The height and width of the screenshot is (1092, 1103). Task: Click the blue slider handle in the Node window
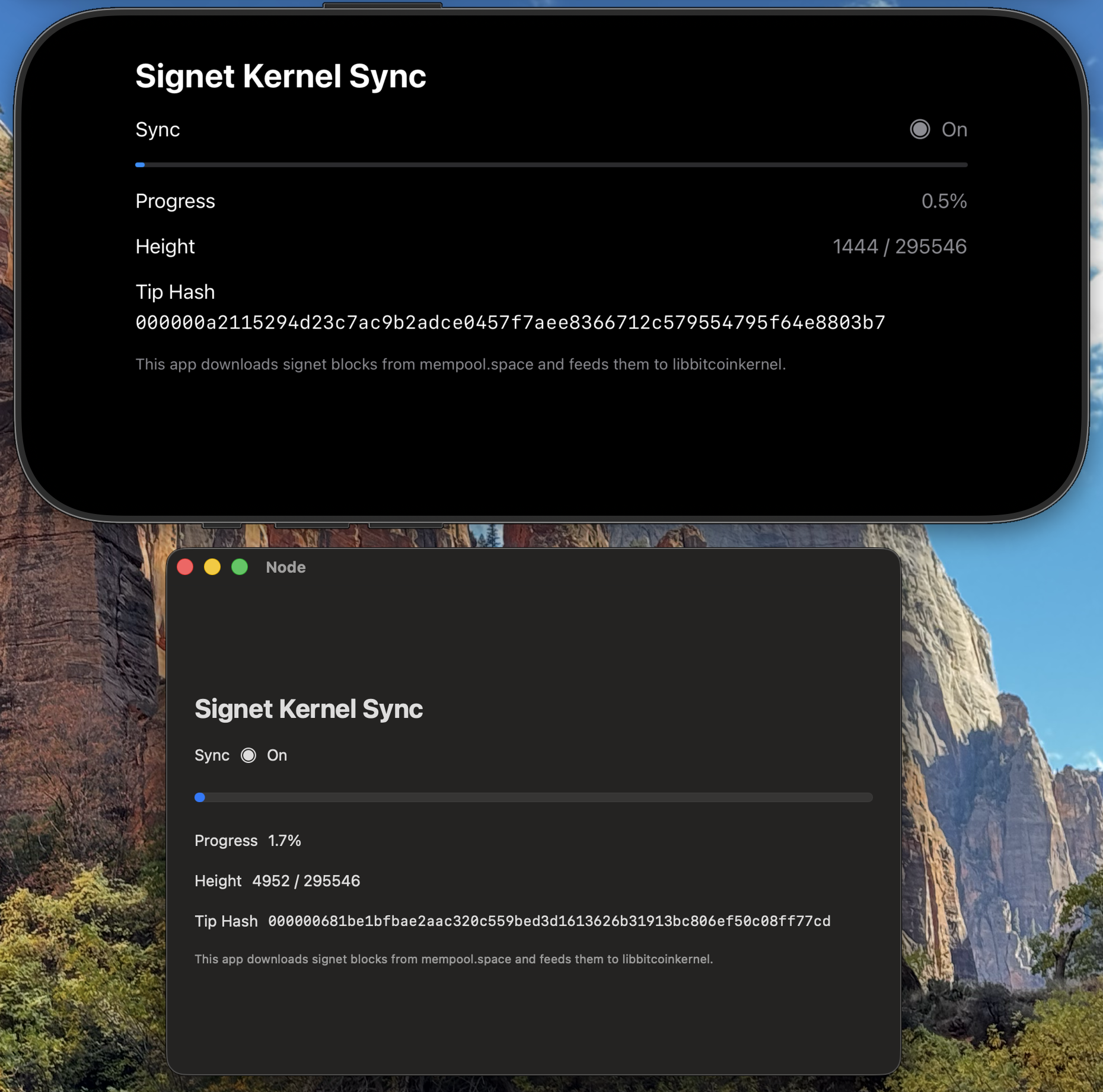(x=200, y=797)
